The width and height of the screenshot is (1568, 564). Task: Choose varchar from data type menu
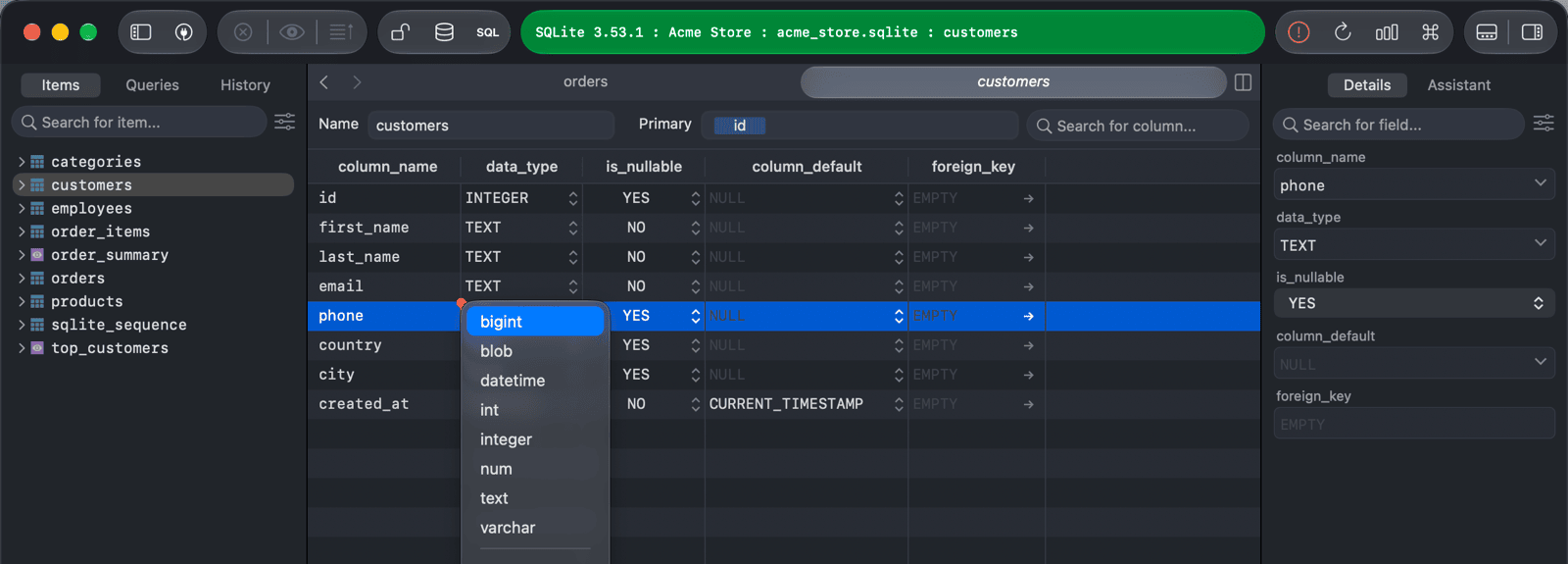tap(535, 528)
